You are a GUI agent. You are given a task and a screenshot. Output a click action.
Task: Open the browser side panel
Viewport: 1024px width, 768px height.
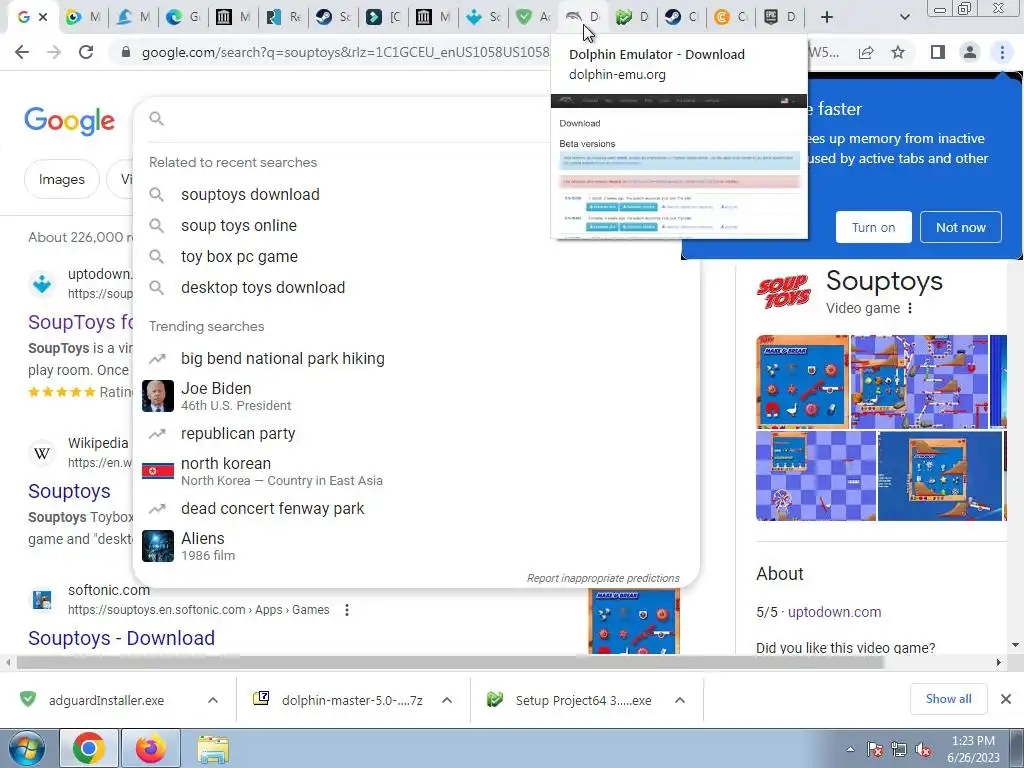[x=938, y=52]
